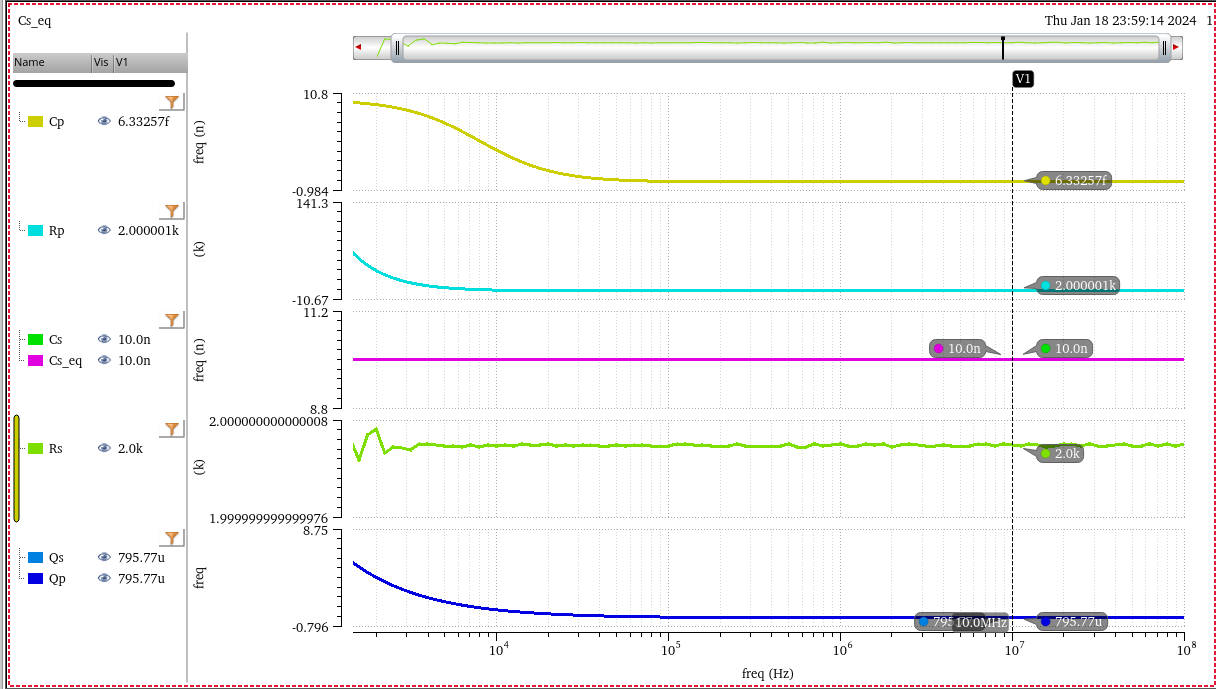Click the red right arrow on the zoom bar

click(1176, 47)
